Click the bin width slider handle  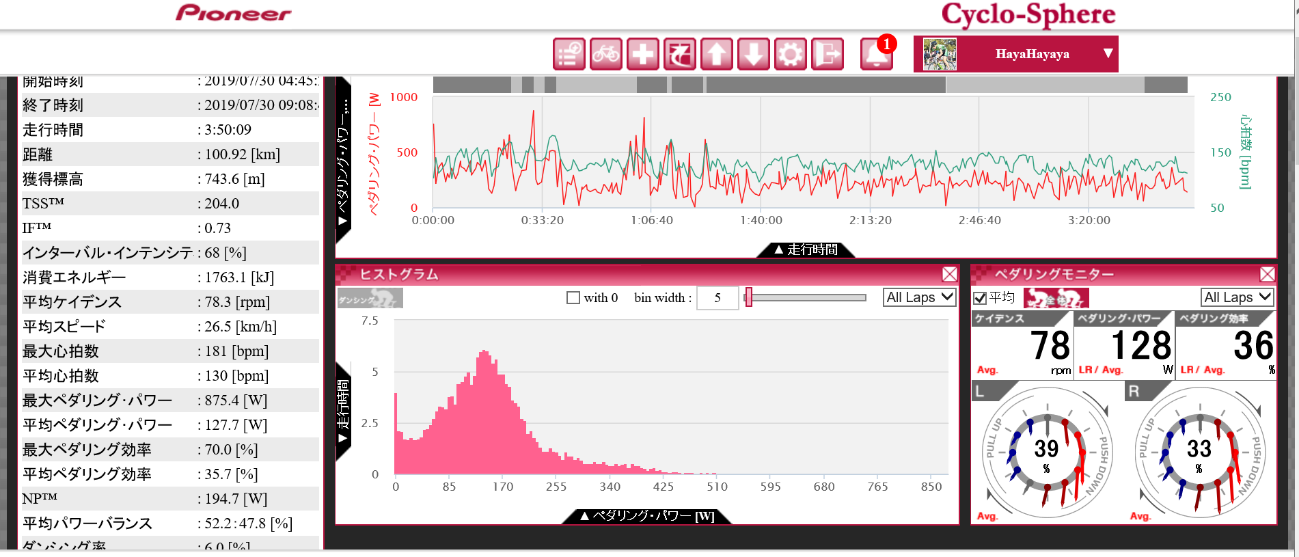click(x=748, y=297)
